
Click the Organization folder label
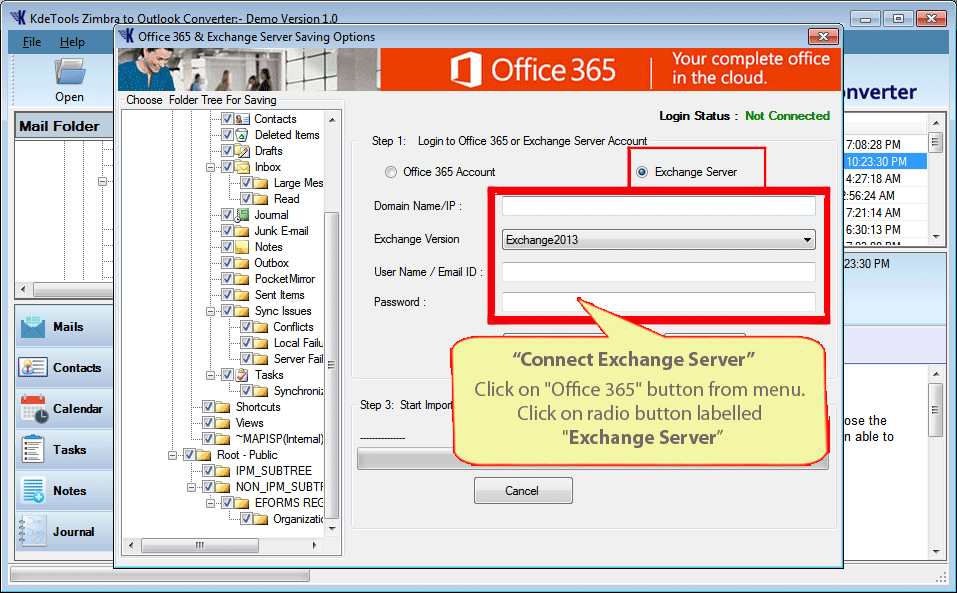(x=298, y=519)
